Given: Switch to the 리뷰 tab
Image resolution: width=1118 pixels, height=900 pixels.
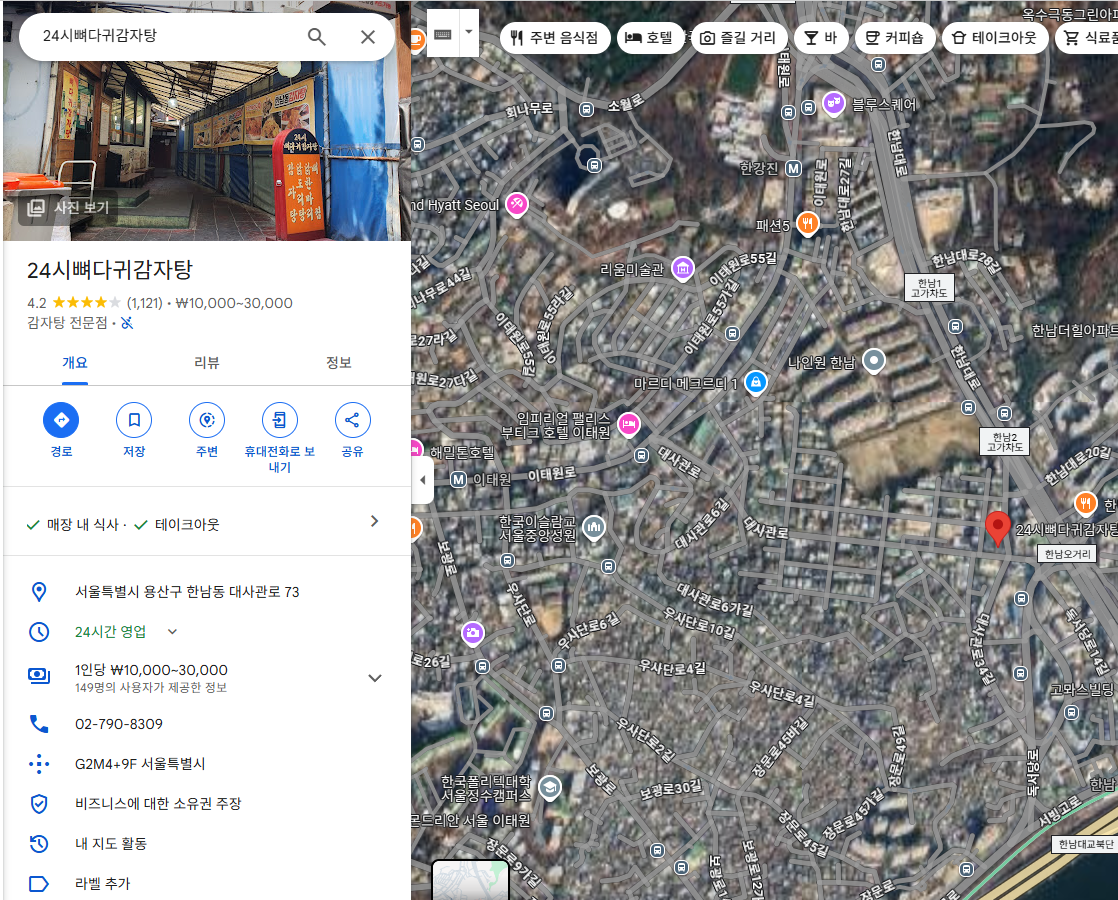Looking at the screenshot, I should pyautogui.click(x=207, y=362).
